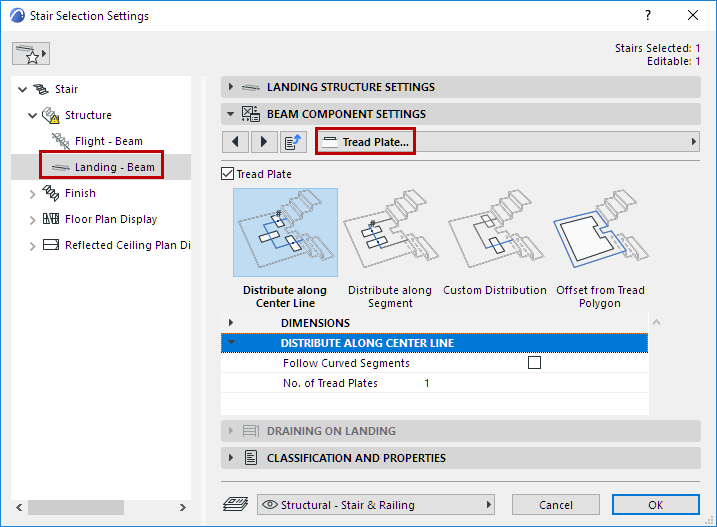Expand Landing Structure Settings panel
The height and width of the screenshot is (527, 717).
pyautogui.click(x=231, y=87)
